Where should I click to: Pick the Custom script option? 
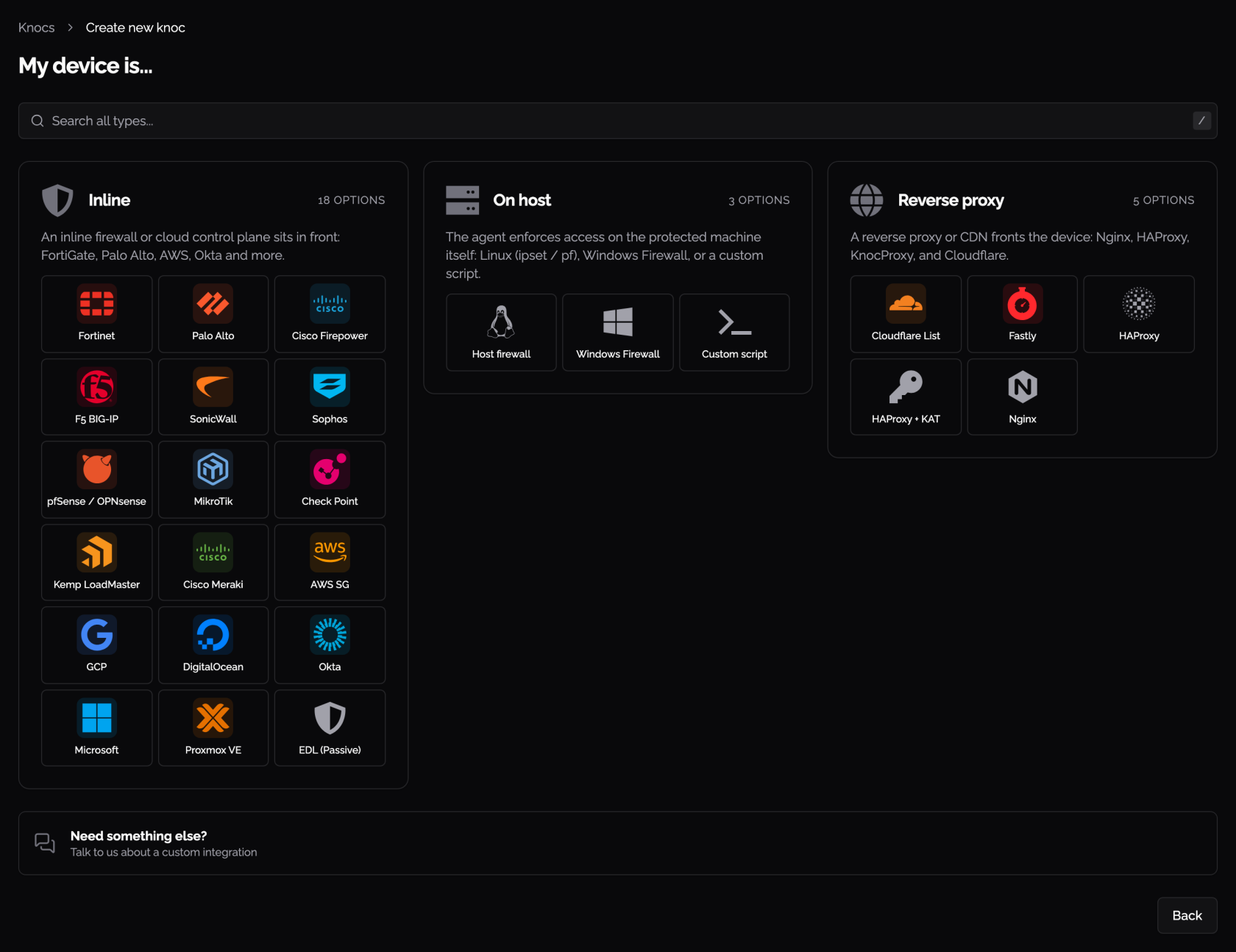point(734,333)
